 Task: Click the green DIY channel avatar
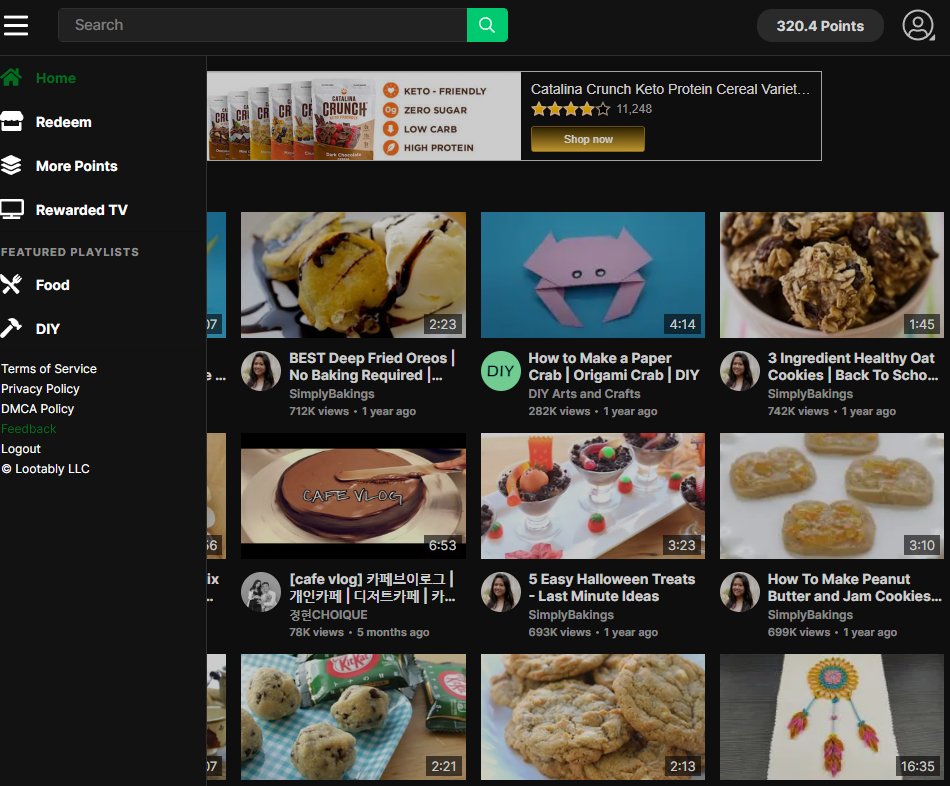click(x=500, y=371)
